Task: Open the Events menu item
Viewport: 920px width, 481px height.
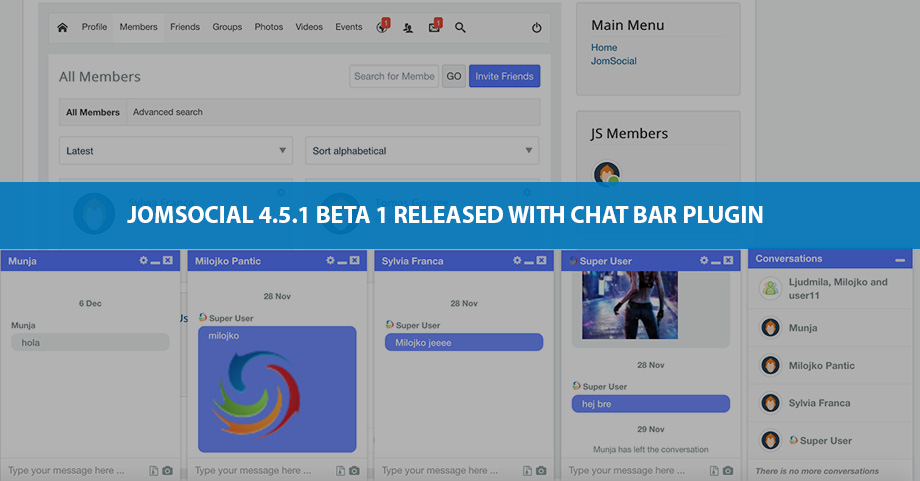Action: (349, 27)
